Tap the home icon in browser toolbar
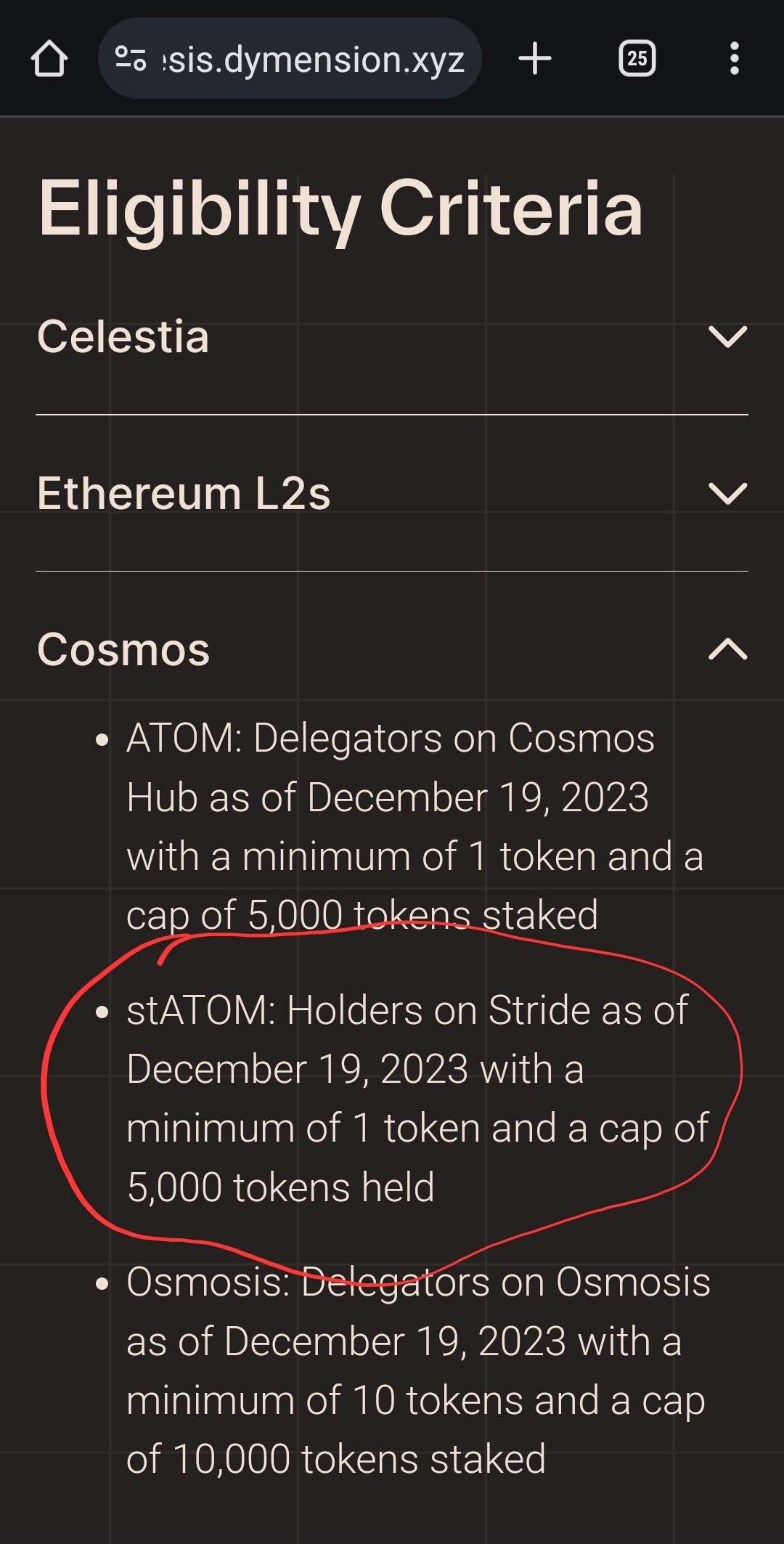The image size is (784, 1544). pos(49,59)
